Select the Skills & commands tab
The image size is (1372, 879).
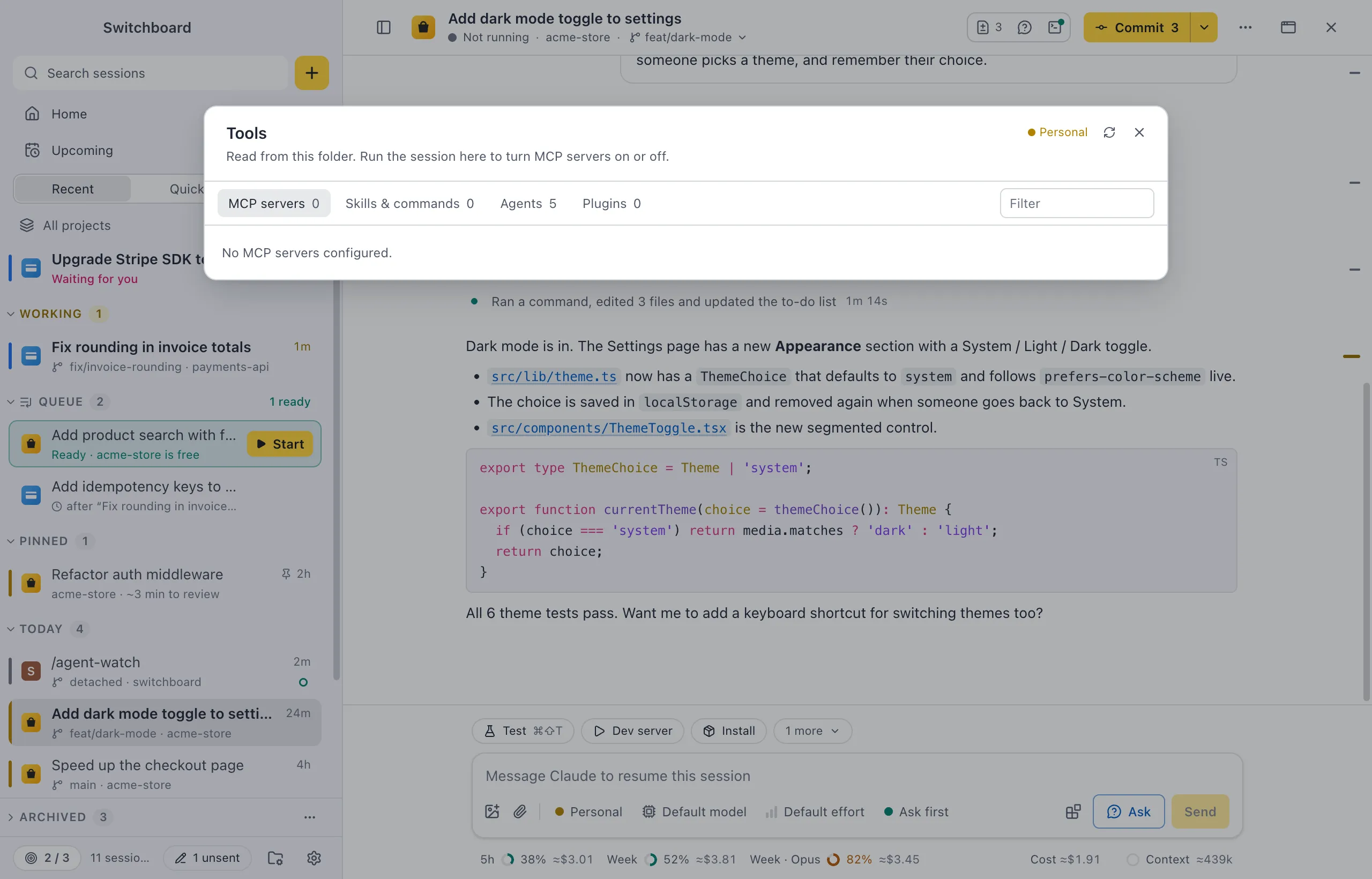409,203
